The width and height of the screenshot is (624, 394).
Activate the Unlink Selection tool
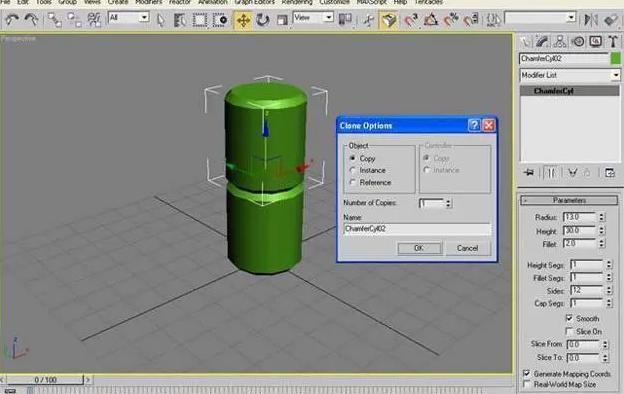(x=74, y=19)
